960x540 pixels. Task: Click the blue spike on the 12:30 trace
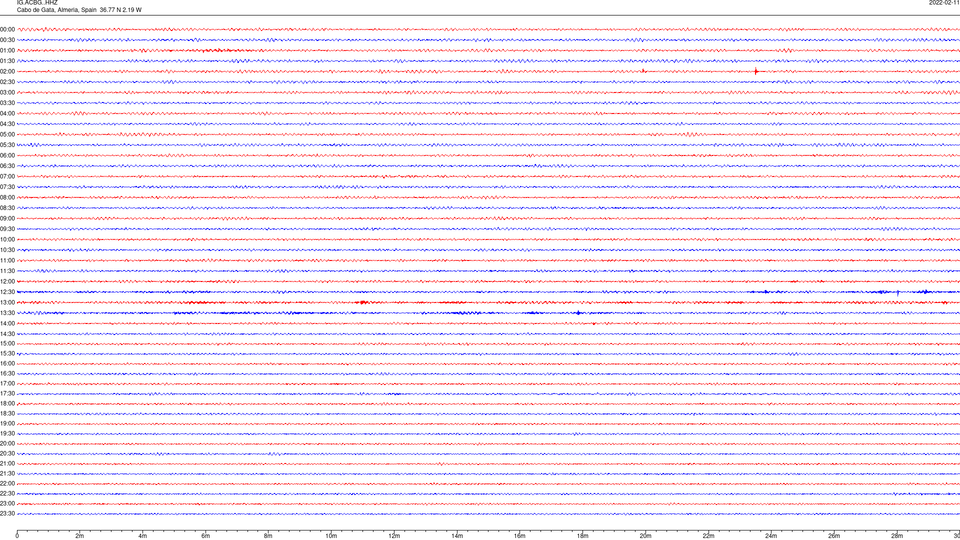click(898, 293)
